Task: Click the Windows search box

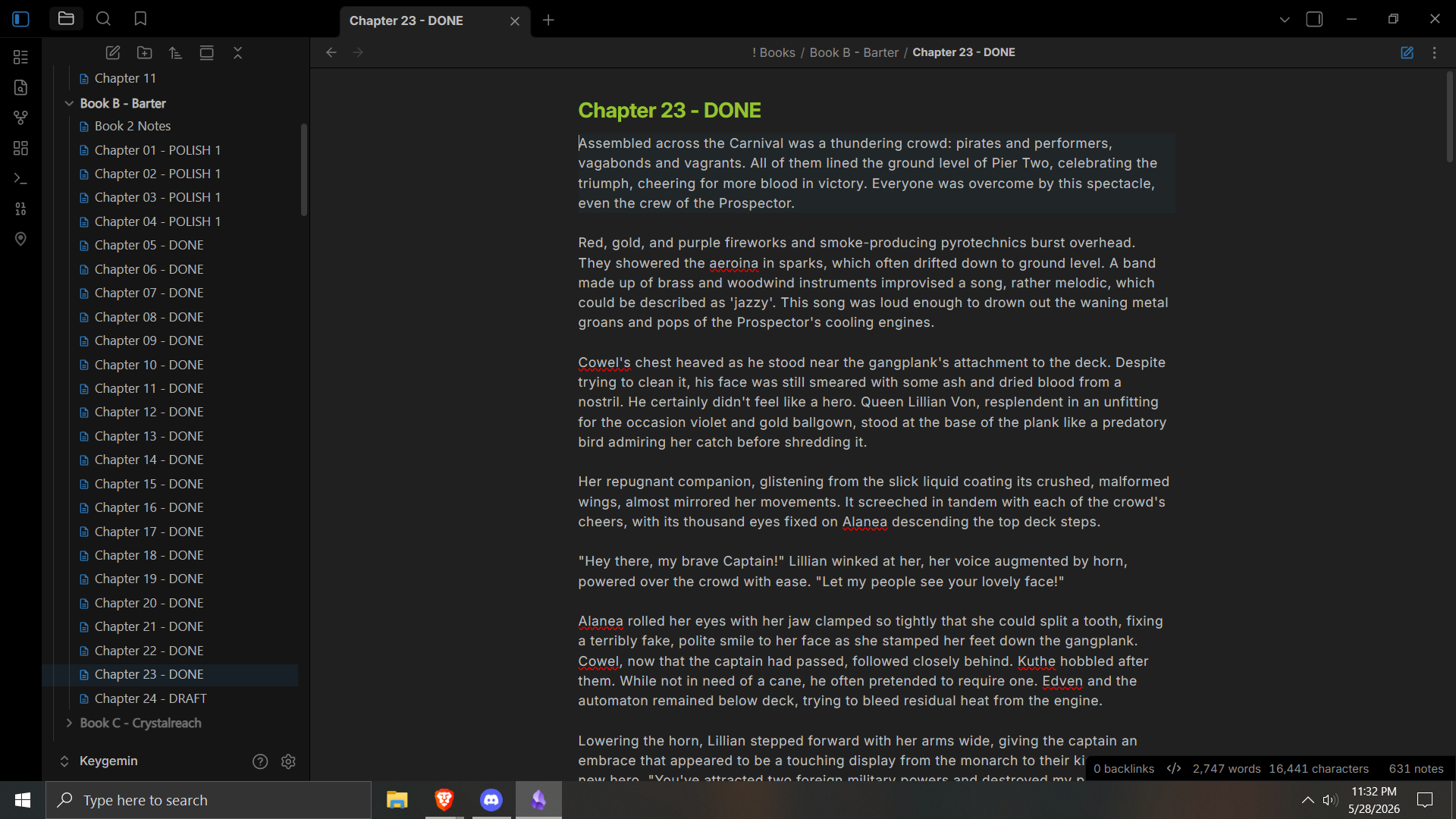Action: tap(209, 800)
